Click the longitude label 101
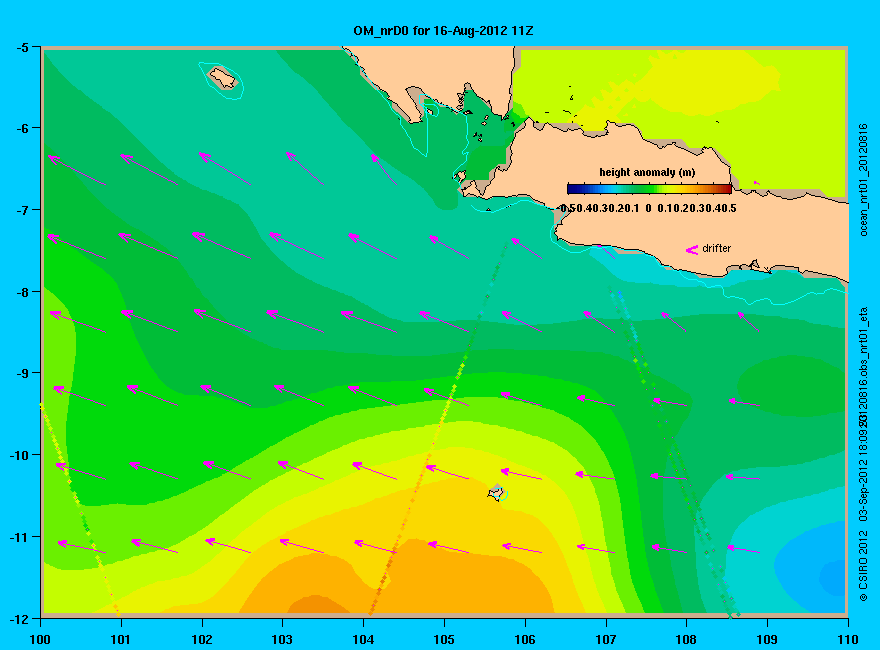The width and height of the screenshot is (880, 650). [121, 639]
